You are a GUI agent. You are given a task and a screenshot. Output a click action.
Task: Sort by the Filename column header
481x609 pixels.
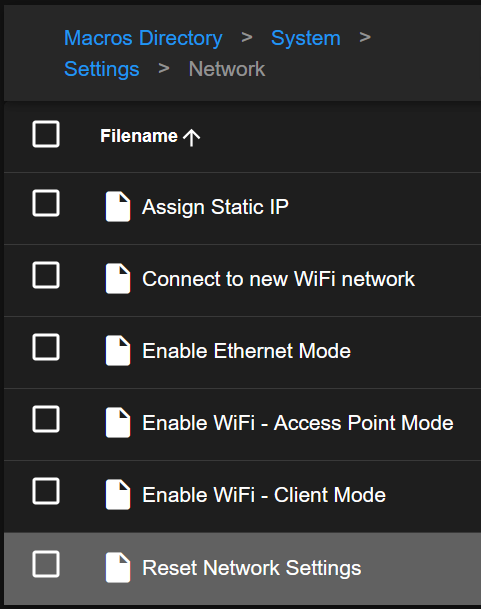point(139,136)
